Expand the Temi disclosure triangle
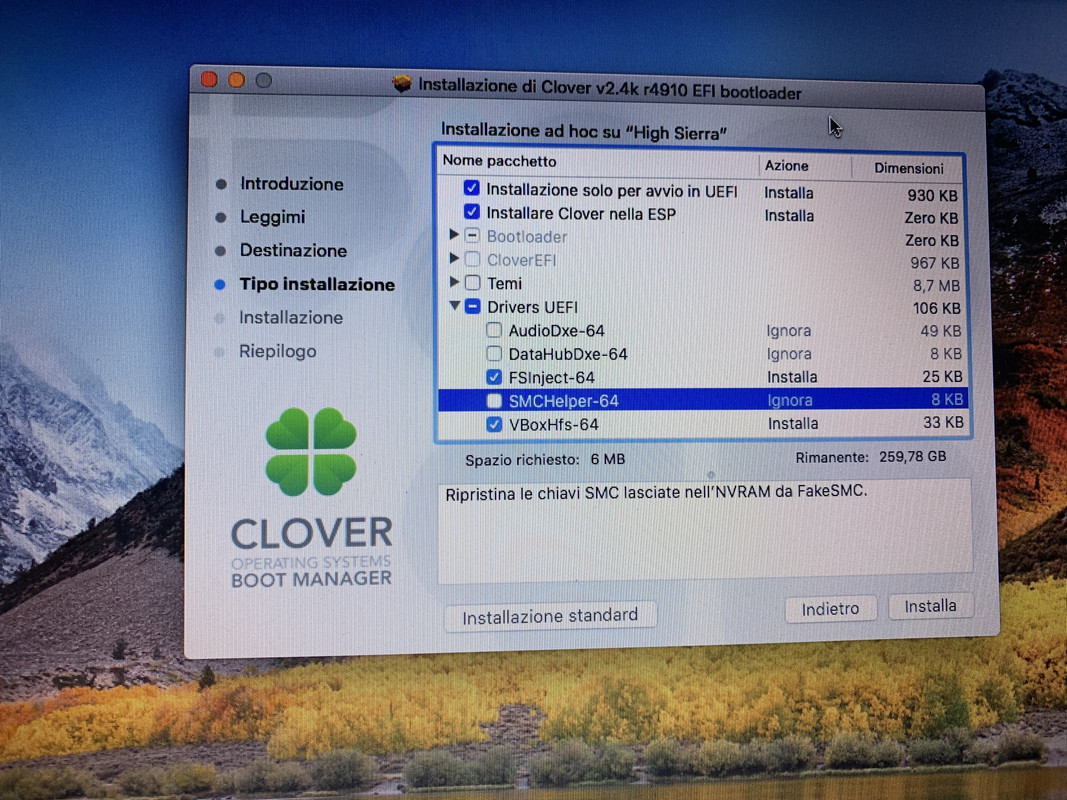Screen dimensions: 1067x800 454,282
